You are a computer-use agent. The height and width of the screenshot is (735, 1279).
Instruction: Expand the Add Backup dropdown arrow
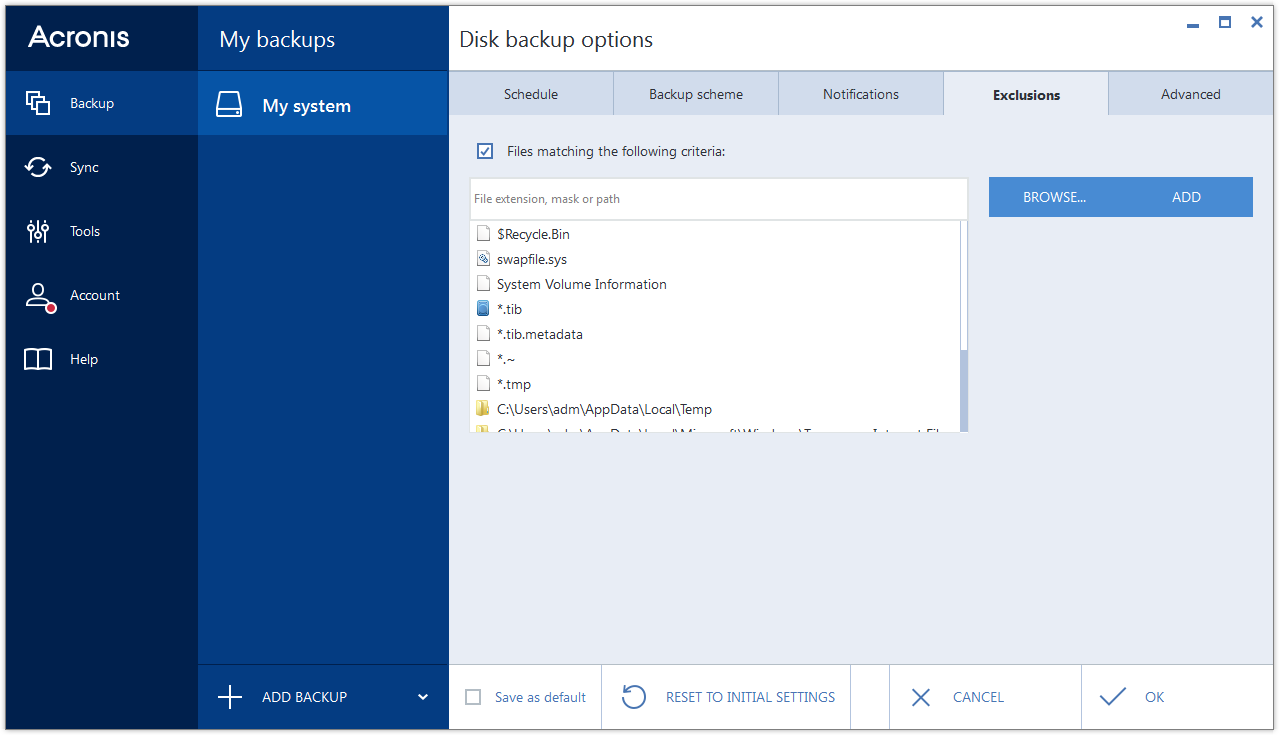(x=423, y=697)
